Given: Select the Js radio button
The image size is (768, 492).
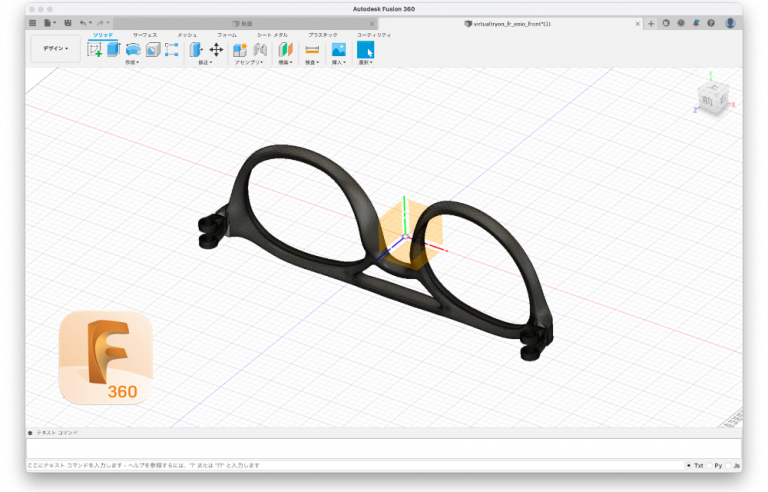Looking at the screenshot, I should click(729, 466).
